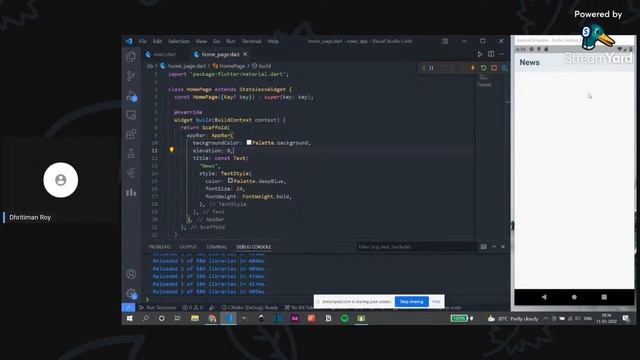Tap the emulator Back navigation button
This screenshot has height=360, width=640.
[x=544, y=297]
